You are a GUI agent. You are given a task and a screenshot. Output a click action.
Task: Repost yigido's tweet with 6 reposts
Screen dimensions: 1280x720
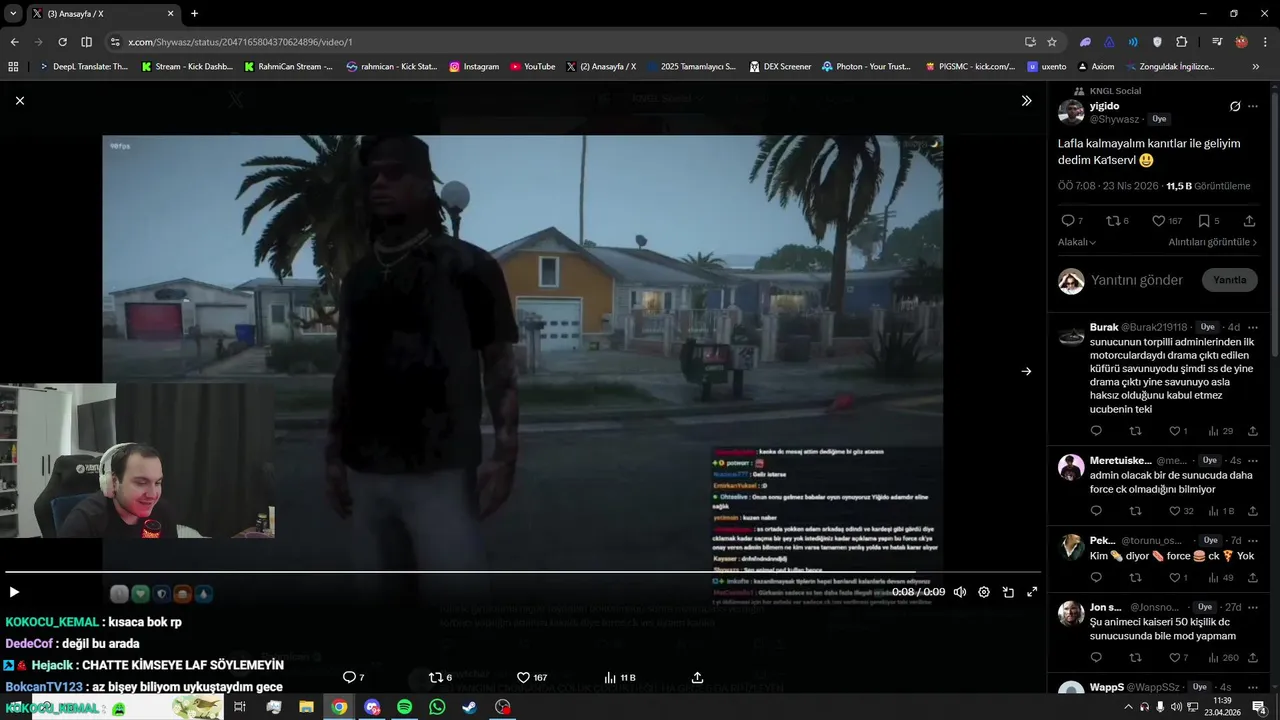click(1118, 221)
